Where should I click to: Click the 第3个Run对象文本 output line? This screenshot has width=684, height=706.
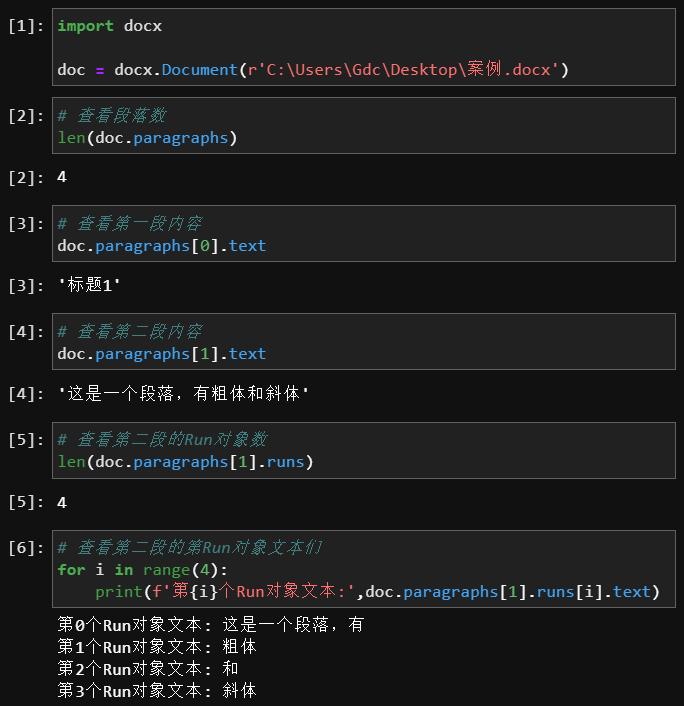point(157,691)
